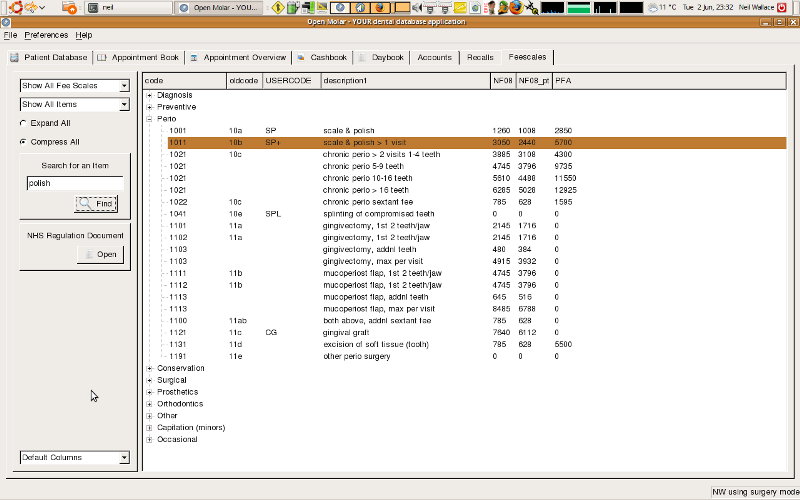Click the ruler and triangle panel icon
The height and width of the screenshot is (500, 800).
pyautogui.click(x=322, y=7)
